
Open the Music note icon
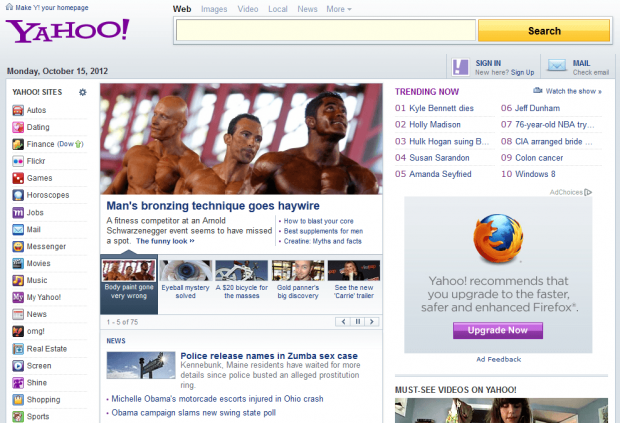click(x=18, y=280)
